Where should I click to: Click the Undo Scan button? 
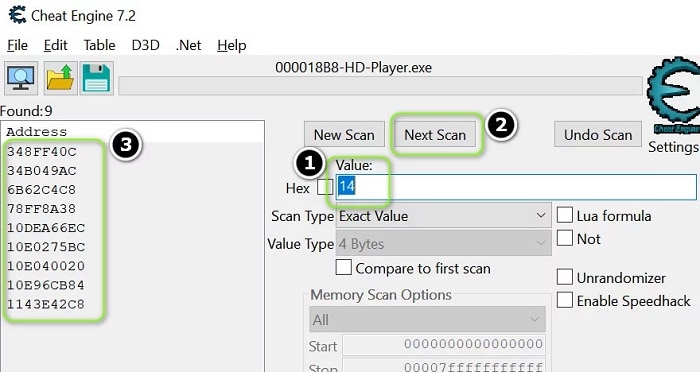coord(598,134)
